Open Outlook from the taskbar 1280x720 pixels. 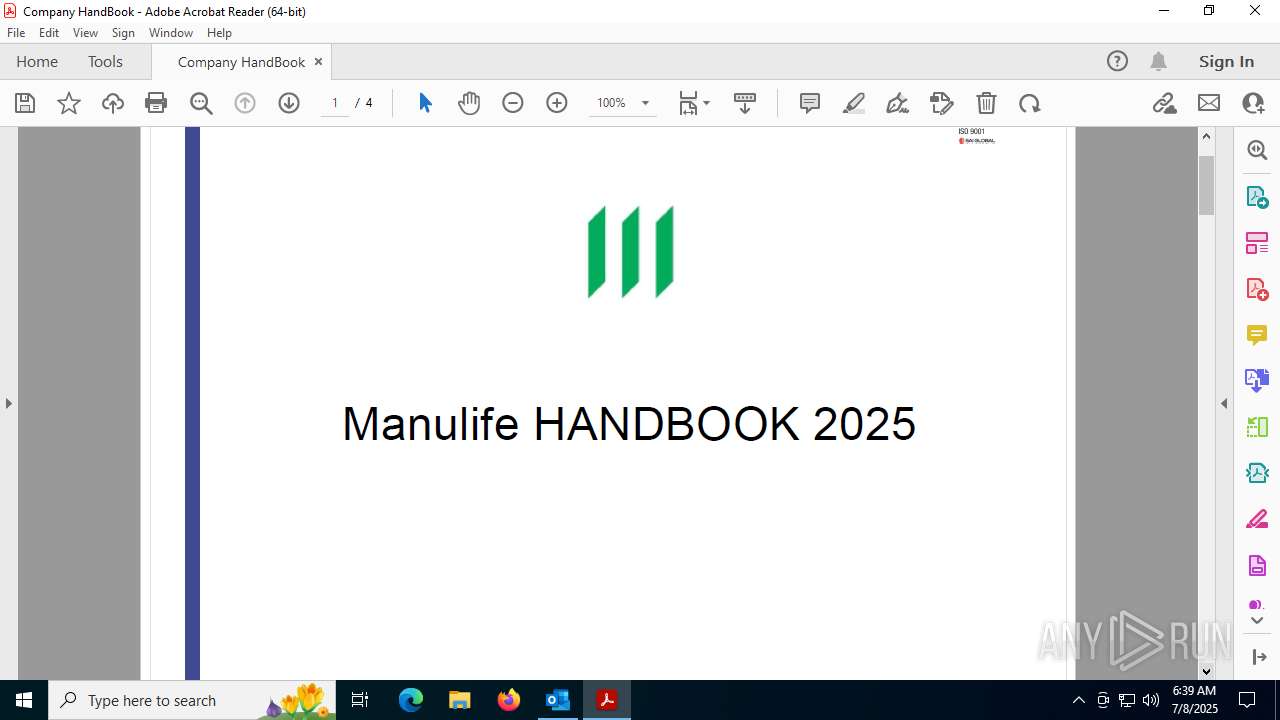[557, 700]
